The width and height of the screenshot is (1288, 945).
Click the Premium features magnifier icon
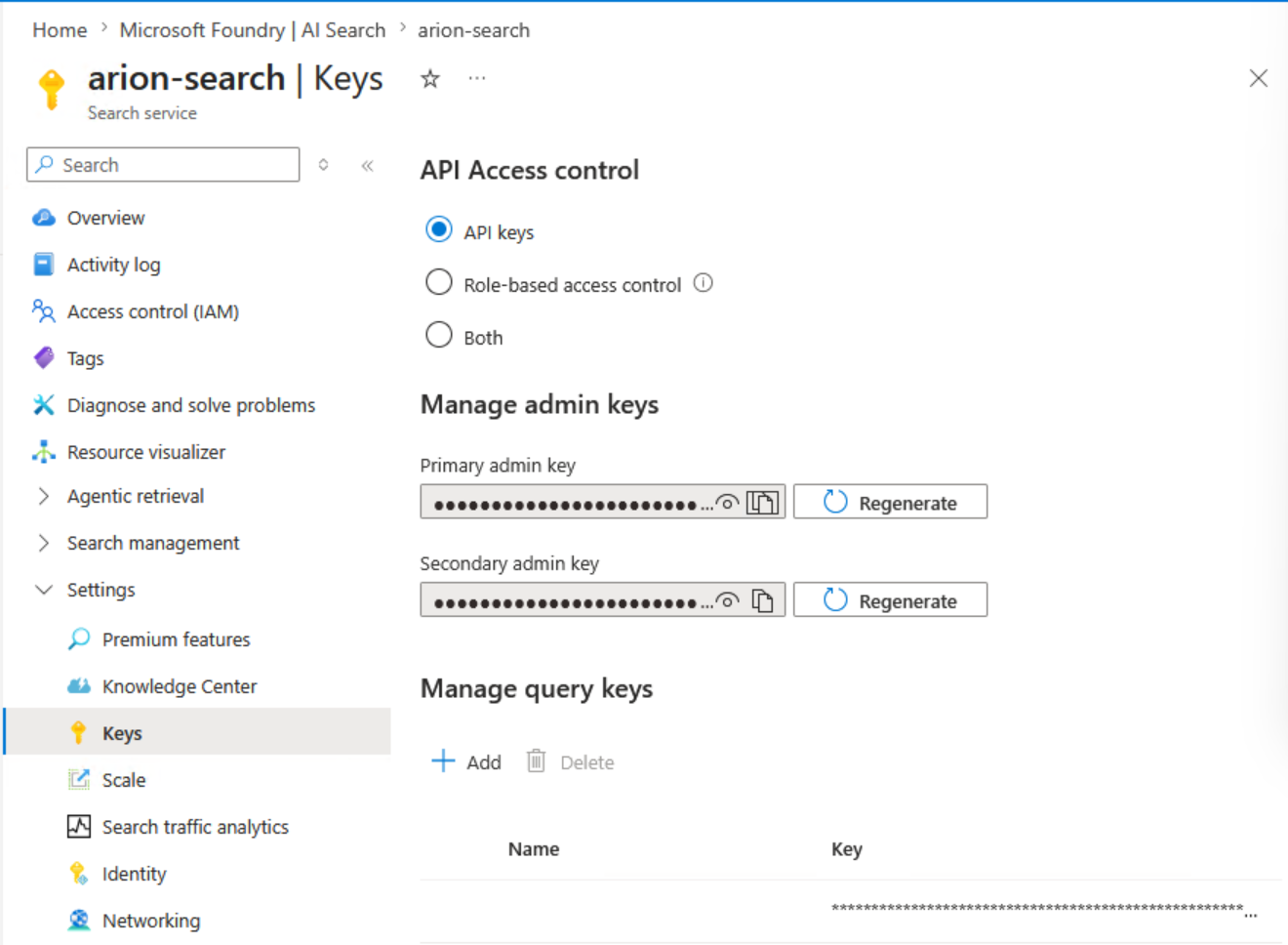(79, 639)
